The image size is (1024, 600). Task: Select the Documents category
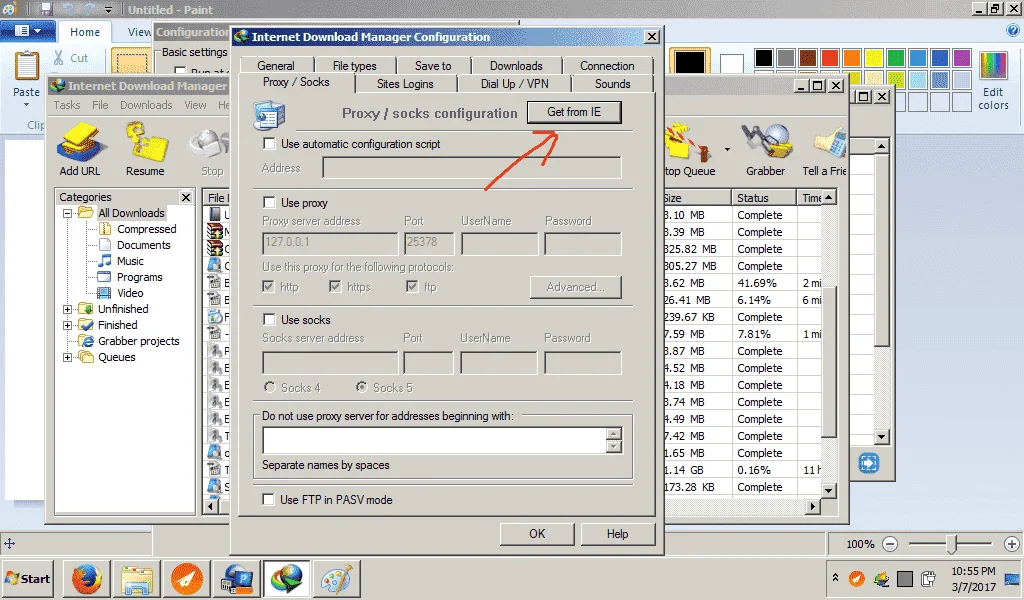(x=143, y=245)
